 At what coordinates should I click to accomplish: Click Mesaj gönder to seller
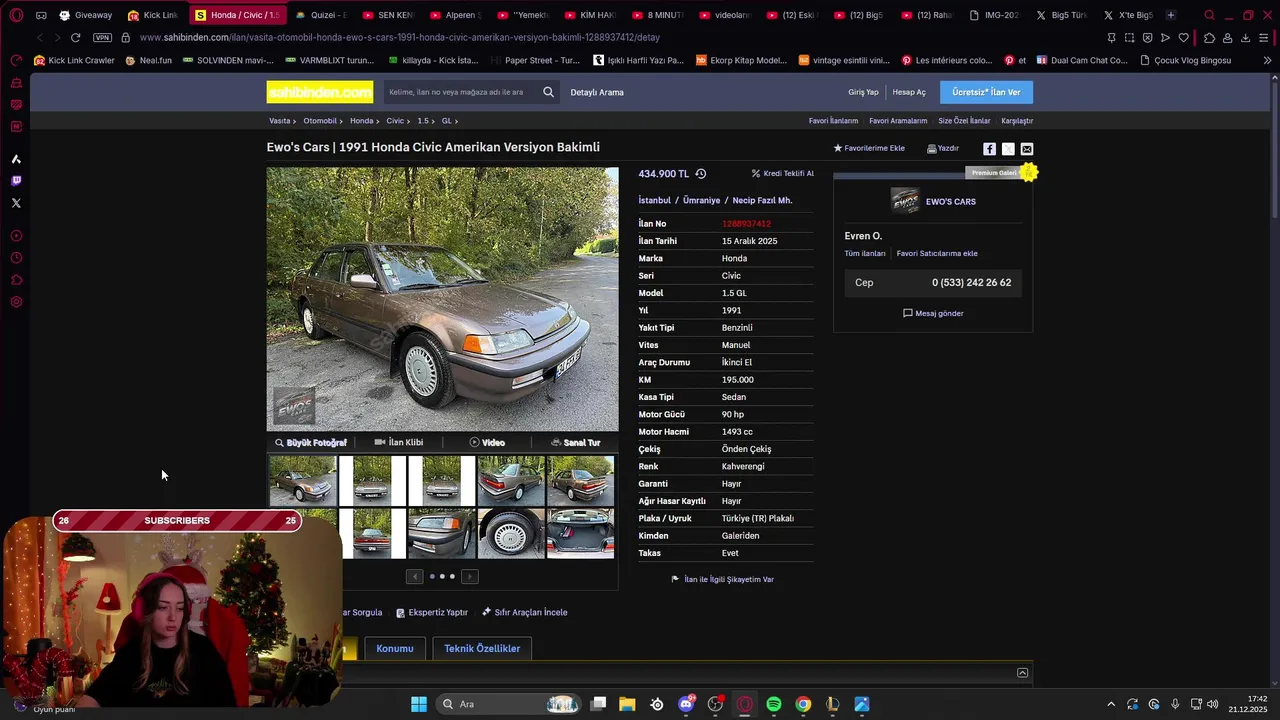point(933,313)
